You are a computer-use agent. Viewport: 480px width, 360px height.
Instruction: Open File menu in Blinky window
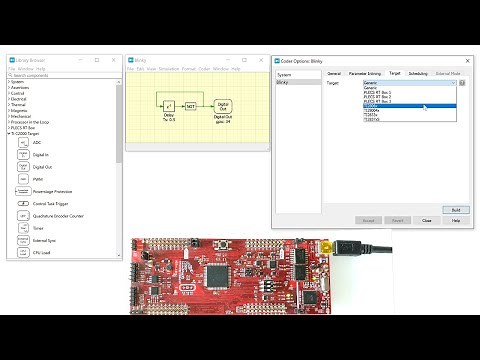(x=130, y=69)
